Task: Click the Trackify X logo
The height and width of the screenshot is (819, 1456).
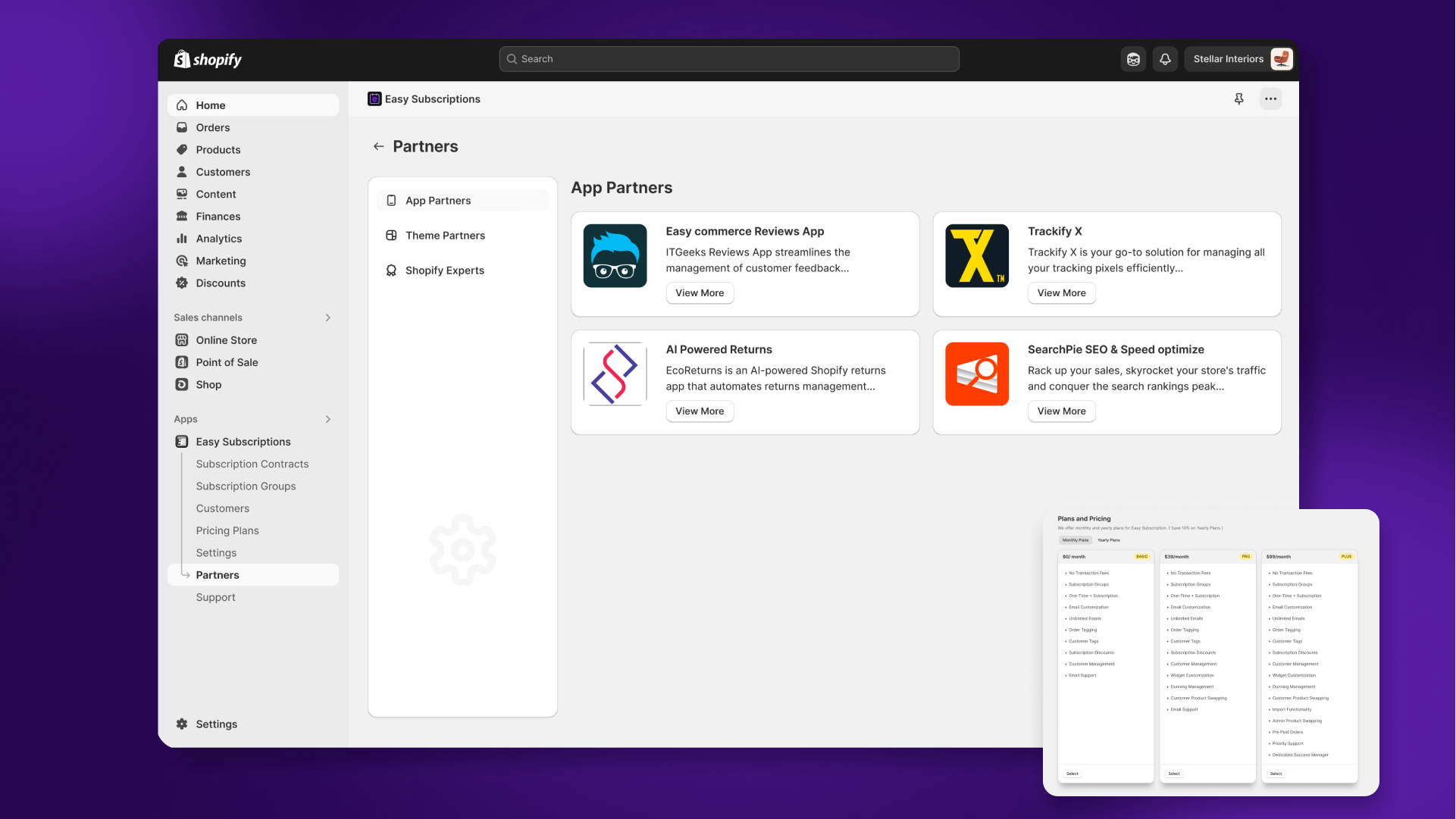Action: click(x=977, y=256)
